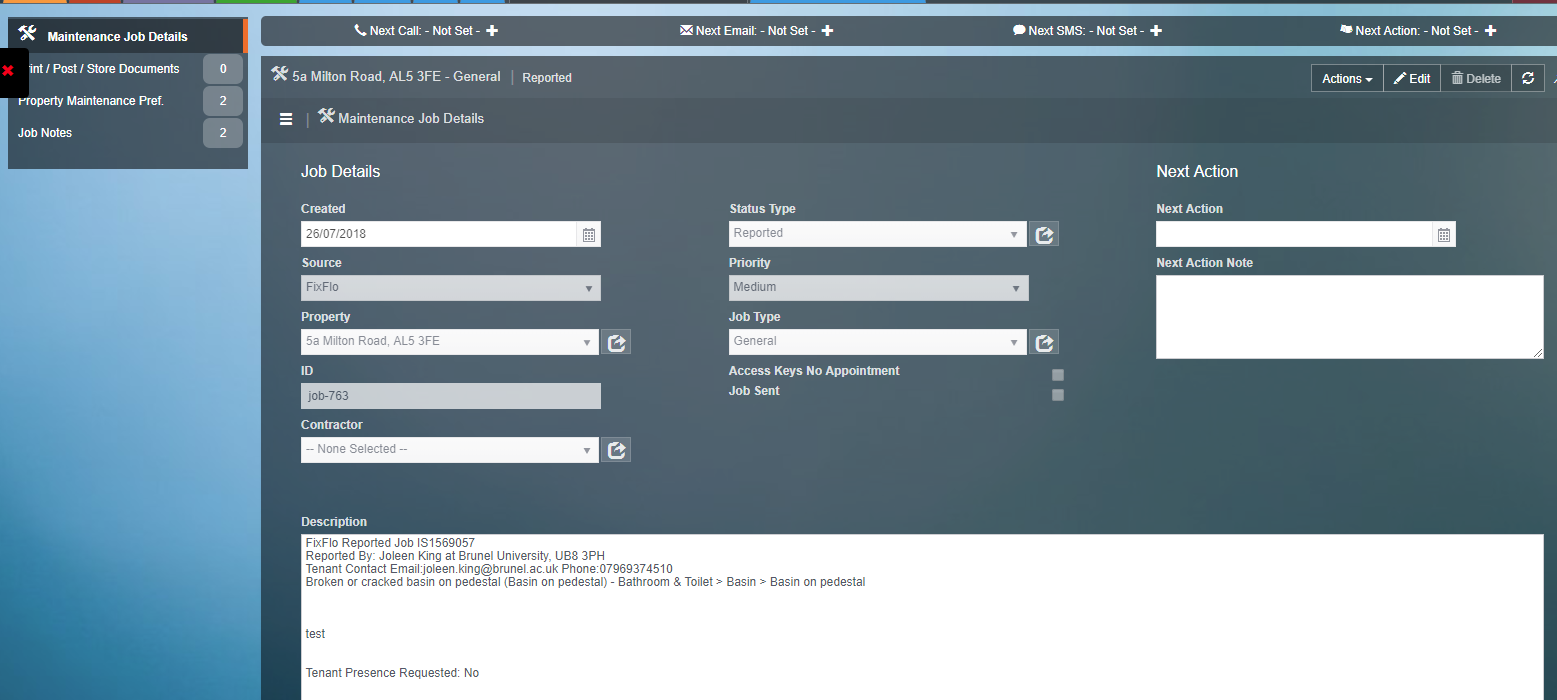Click the go-to icon next to Contractor

coord(617,450)
